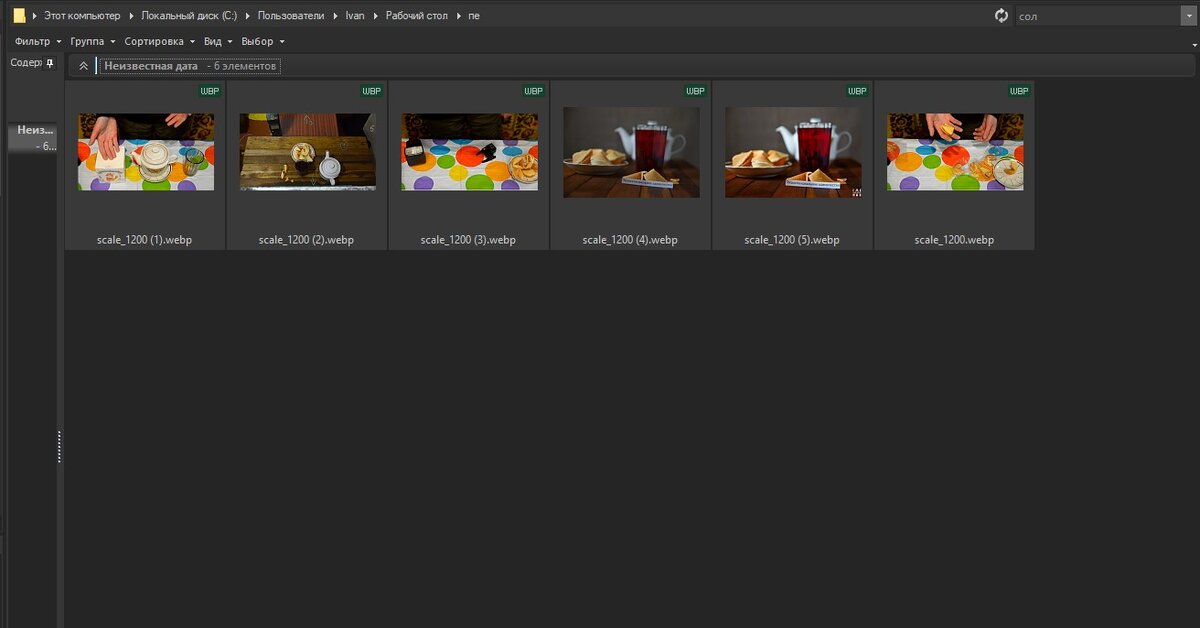Click the file name scale_1200.webp
This screenshot has width=1200, height=628.
[x=955, y=240]
